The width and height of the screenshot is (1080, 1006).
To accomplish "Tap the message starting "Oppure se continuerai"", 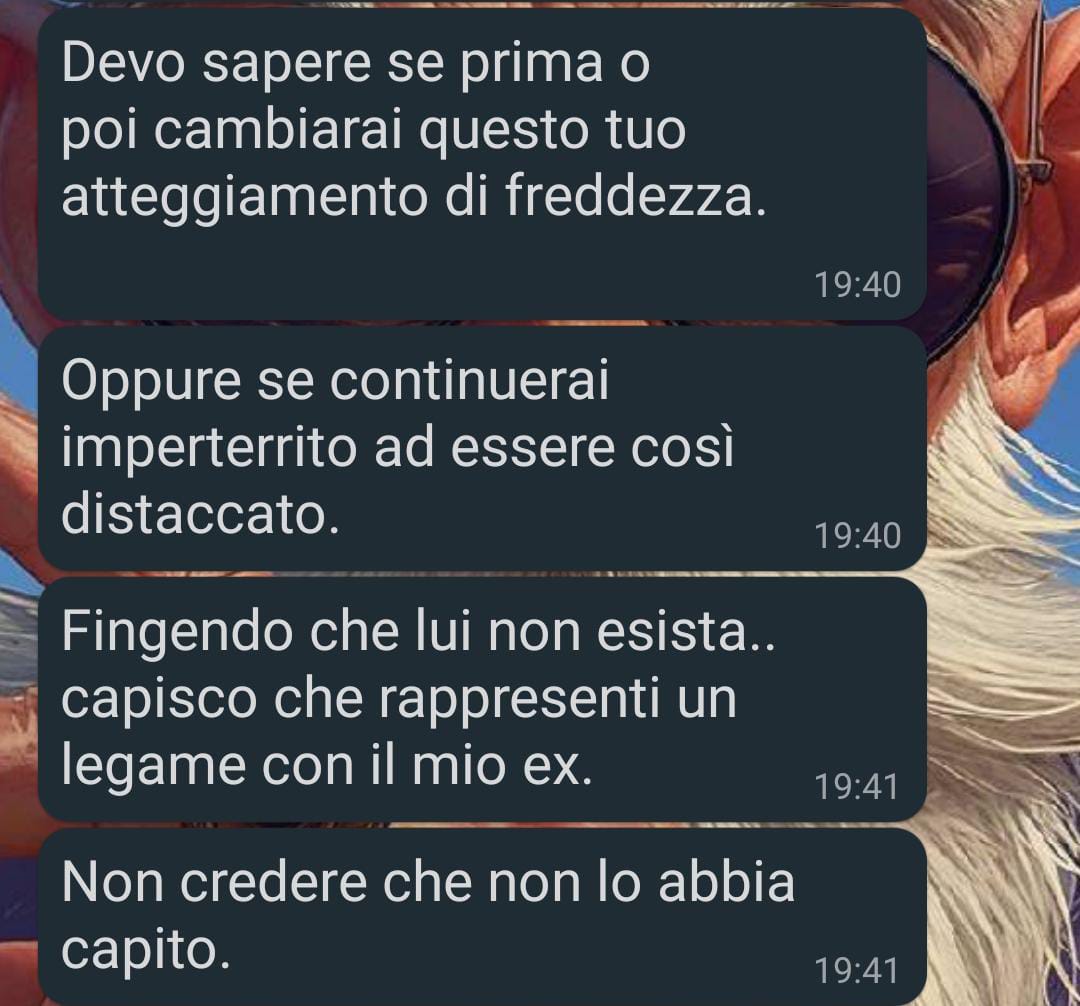I will click(x=482, y=448).
